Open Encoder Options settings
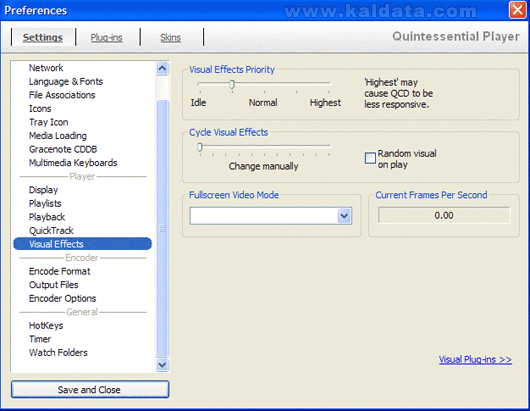The width and height of the screenshot is (530, 411). pos(63,298)
